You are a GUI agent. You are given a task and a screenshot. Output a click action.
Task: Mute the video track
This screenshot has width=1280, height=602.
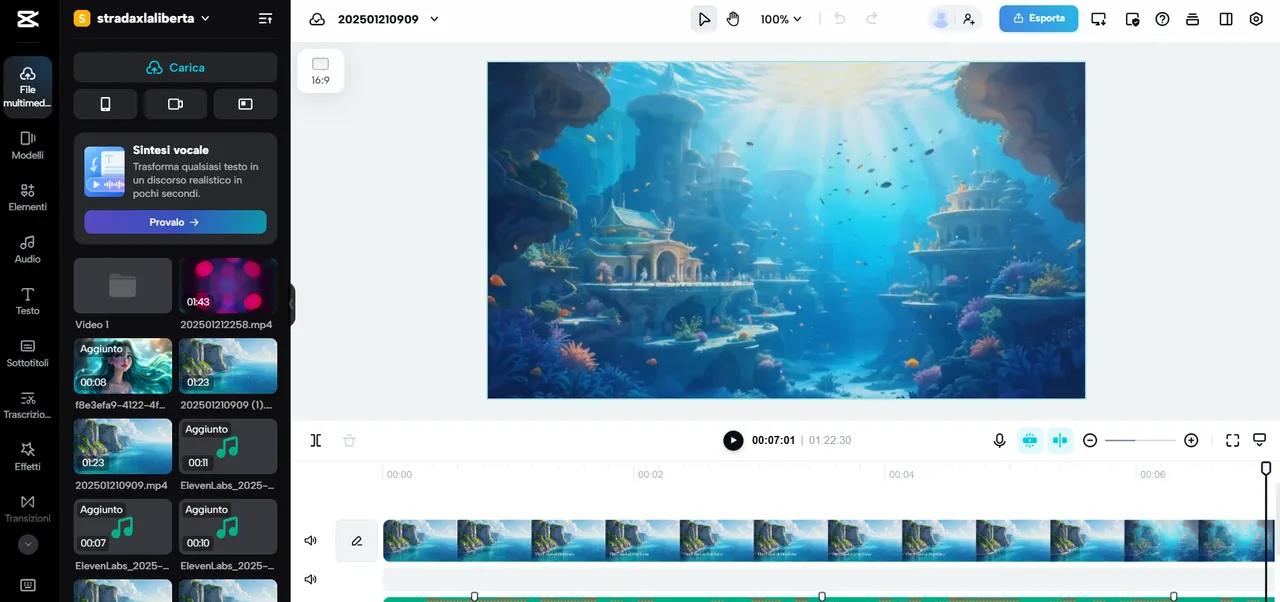pos(311,541)
